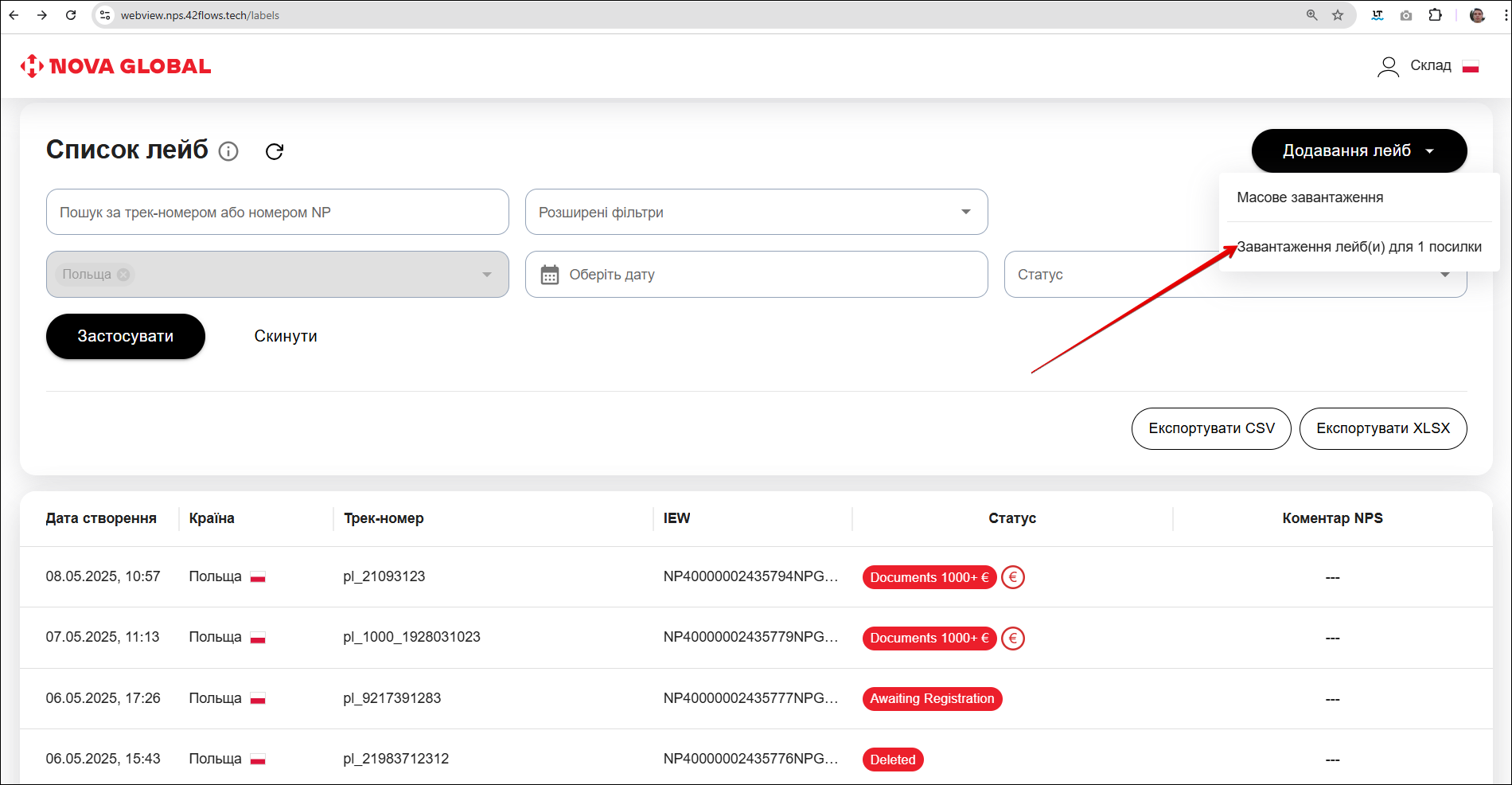Viewport: 1512px width, 785px height.
Task: Export list with Експортувати CSV button
Action: coord(1210,428)
